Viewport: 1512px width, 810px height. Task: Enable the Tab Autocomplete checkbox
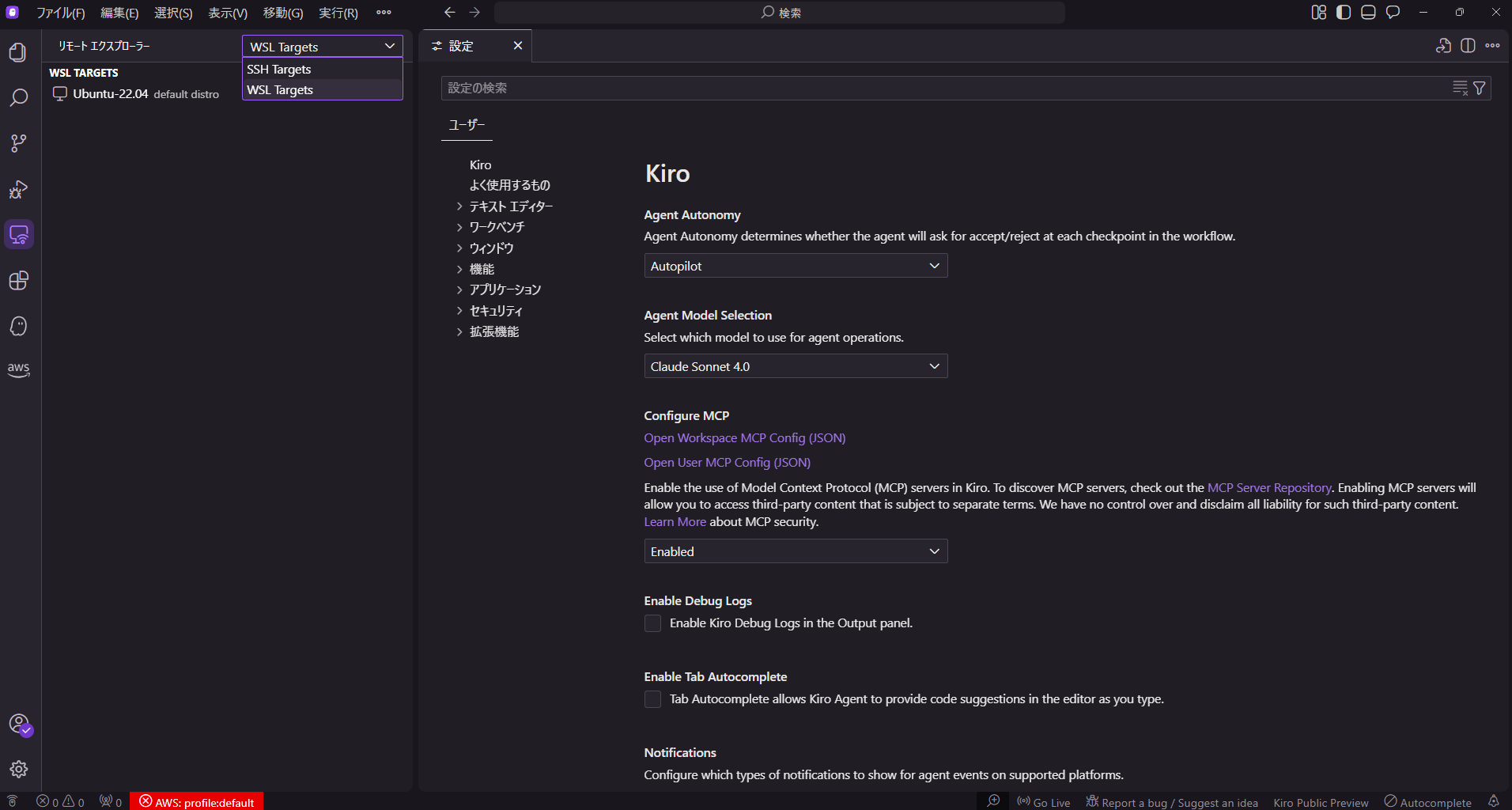click(x=652, y=699)
